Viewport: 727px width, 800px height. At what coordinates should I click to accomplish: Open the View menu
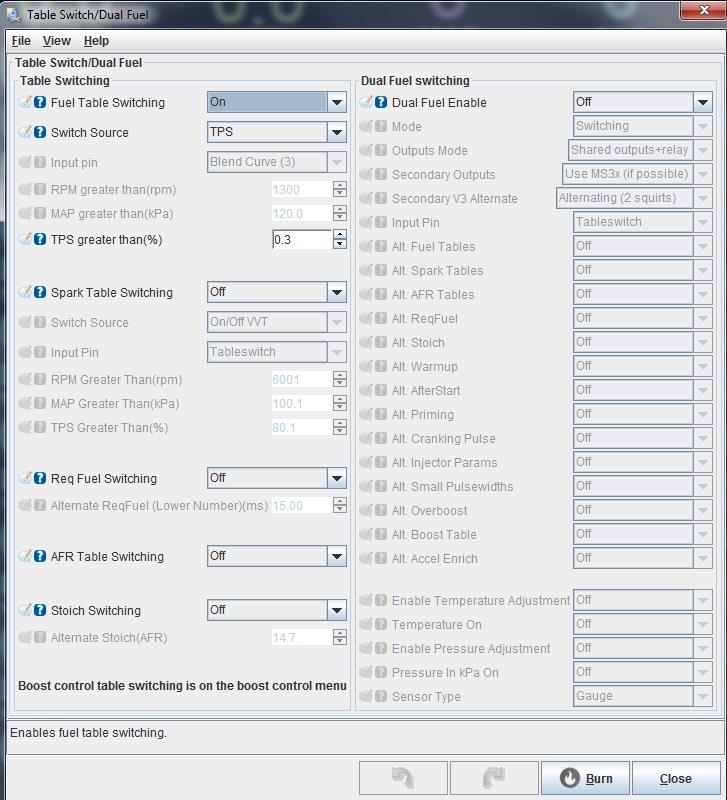click(x=57, y=41)
